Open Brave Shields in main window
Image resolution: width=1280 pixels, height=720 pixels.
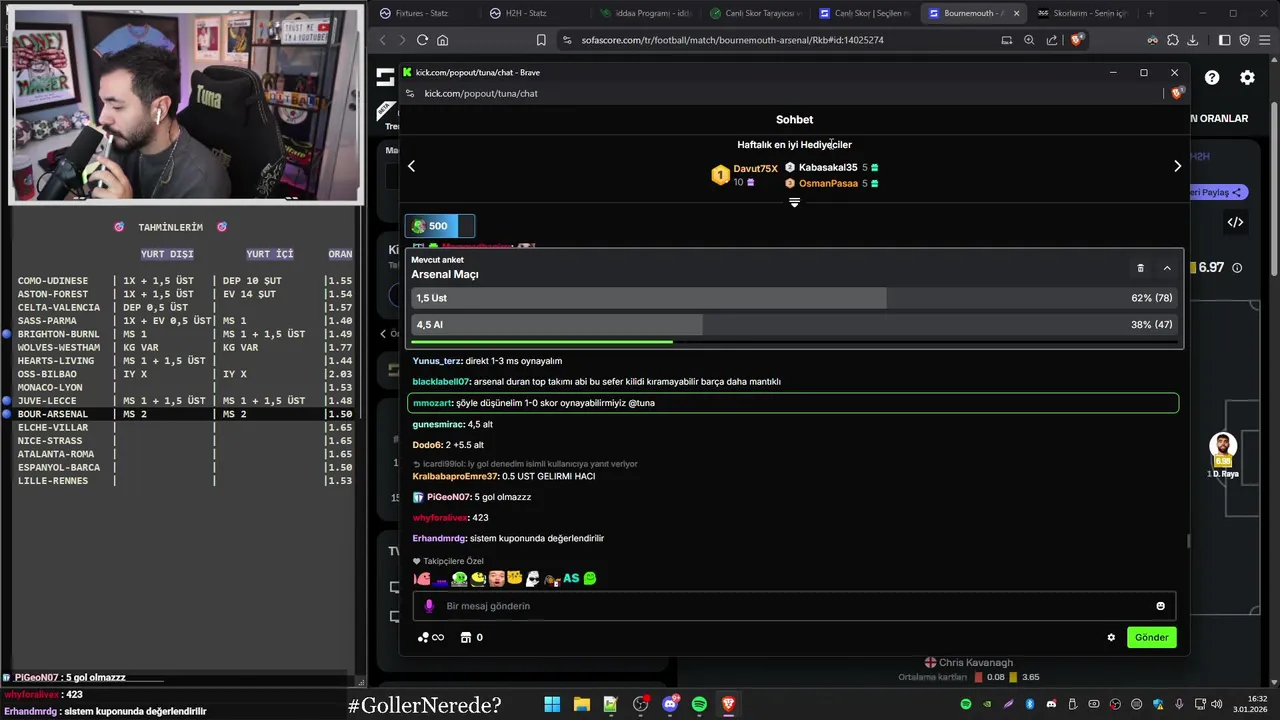click(1077, 40)
